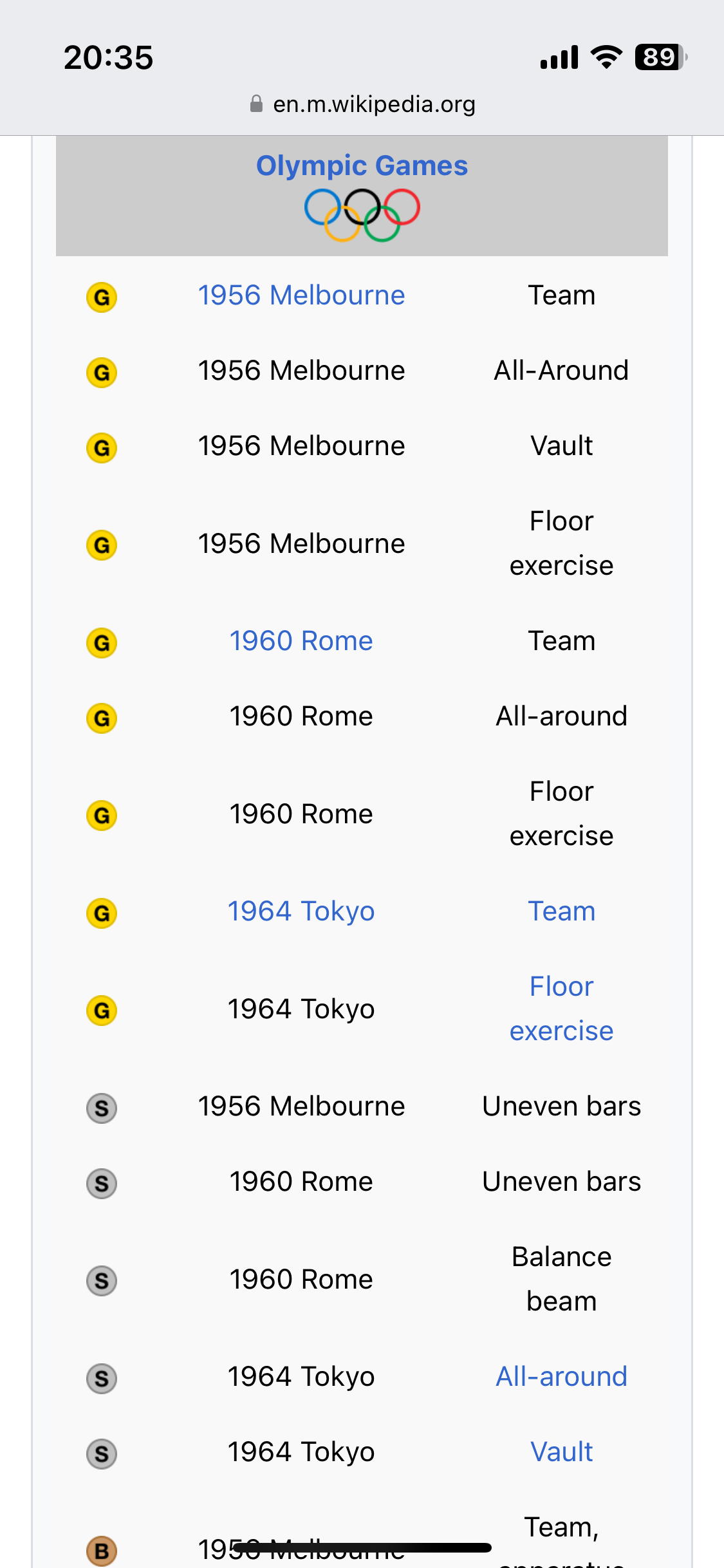Tap the home indicator bar at the bottom
This screenshot has width=724, height=1568.
pos(362,1547)
